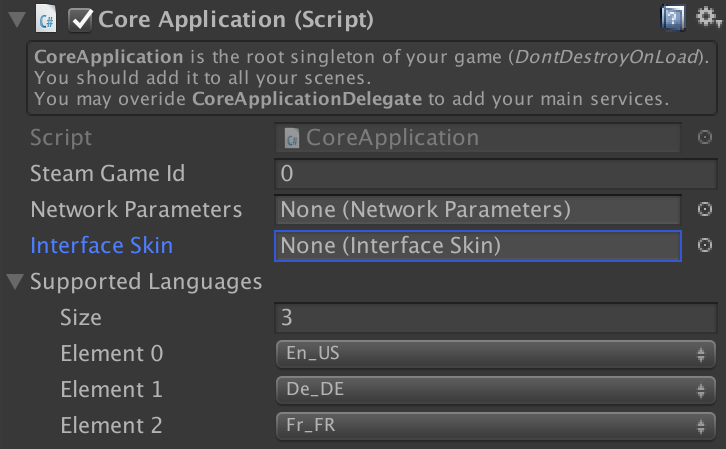This screenshot has height=449, width=726.
Task: Open object picker for Network Parameters
Action: click(x=705, y=209)
